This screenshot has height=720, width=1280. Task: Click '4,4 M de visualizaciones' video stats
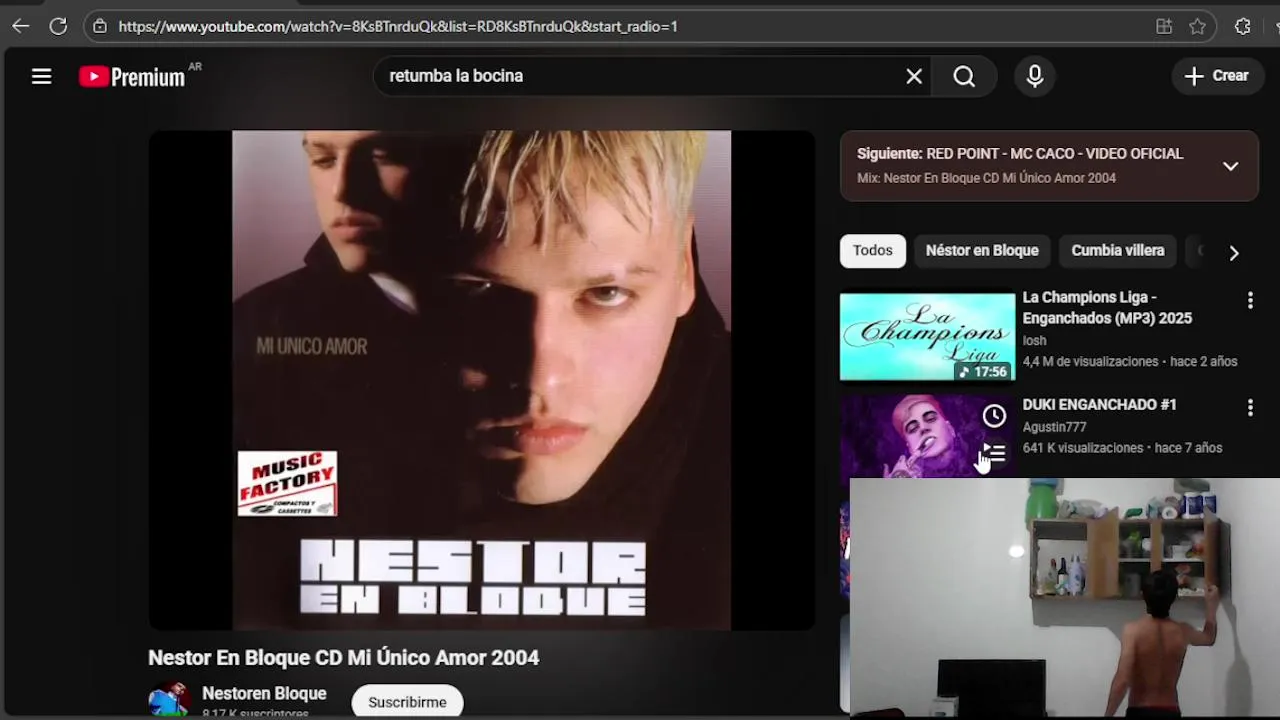tap(1090, 362)
